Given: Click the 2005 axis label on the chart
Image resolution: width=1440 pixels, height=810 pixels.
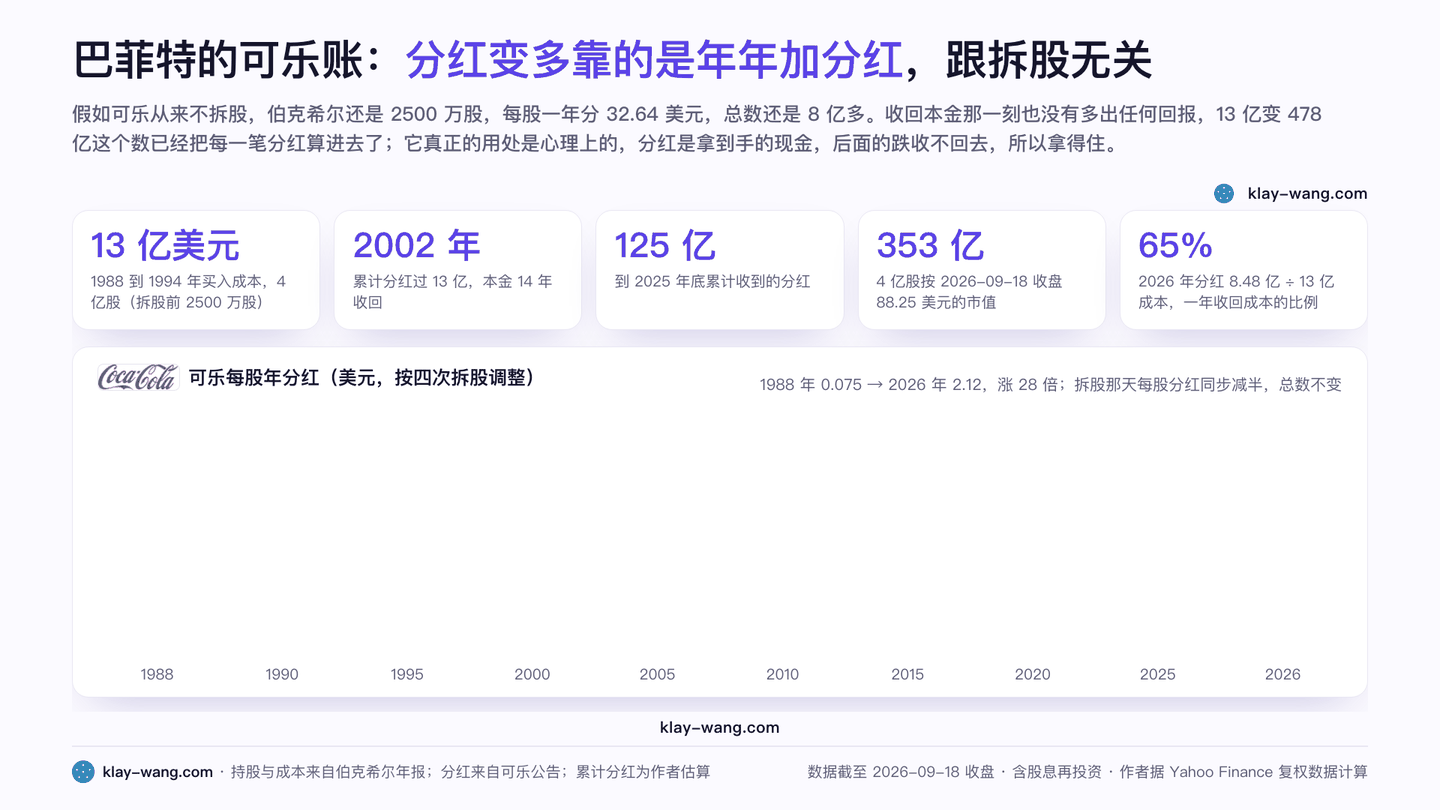Looking at the screenshot, I should click(657, 674).
